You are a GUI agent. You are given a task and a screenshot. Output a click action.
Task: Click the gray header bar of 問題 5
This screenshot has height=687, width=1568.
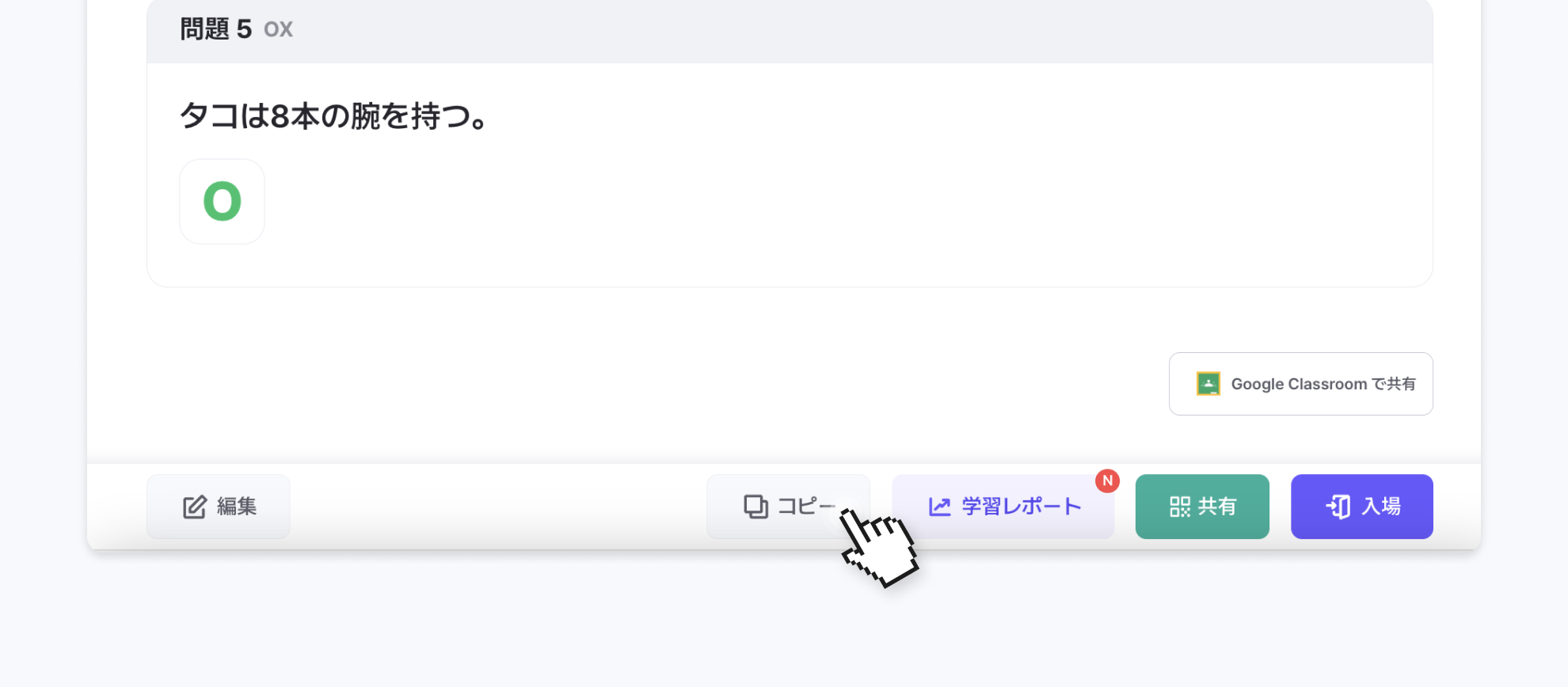click(x=790, y=30)
